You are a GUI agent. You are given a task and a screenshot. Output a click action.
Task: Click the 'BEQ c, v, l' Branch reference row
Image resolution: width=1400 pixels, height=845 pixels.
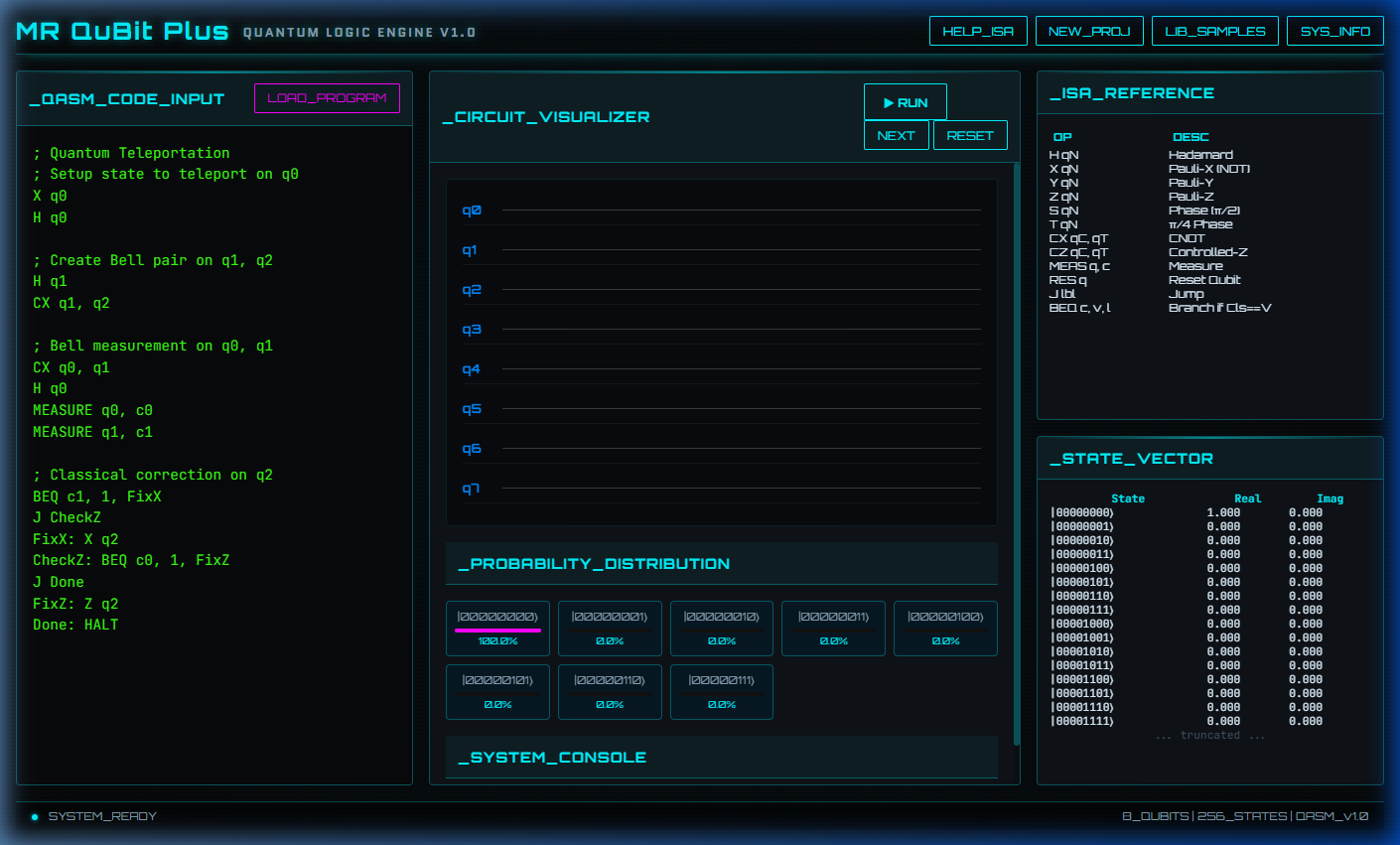1209,308
